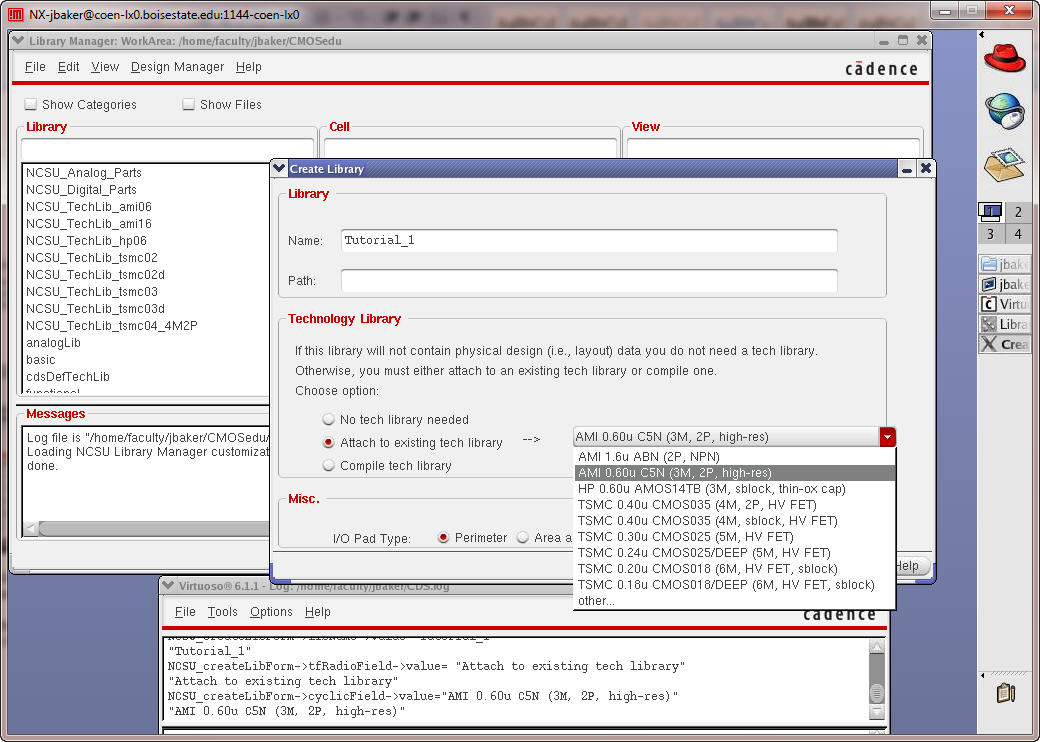Viewport: 1040px width, 742px height.
Task: Select the Compile tech library radio button
Action: 329,466
